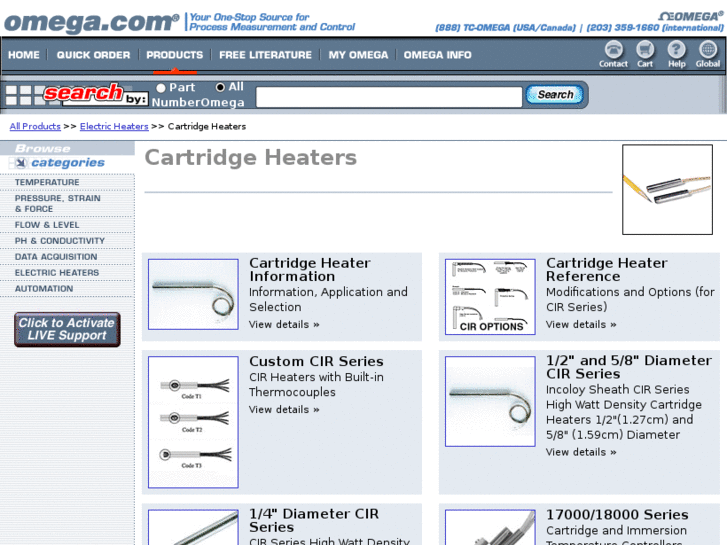This screenshot has width=727, height=545.
Task: Click the search text input field
Action: click(x=389, y=97)
